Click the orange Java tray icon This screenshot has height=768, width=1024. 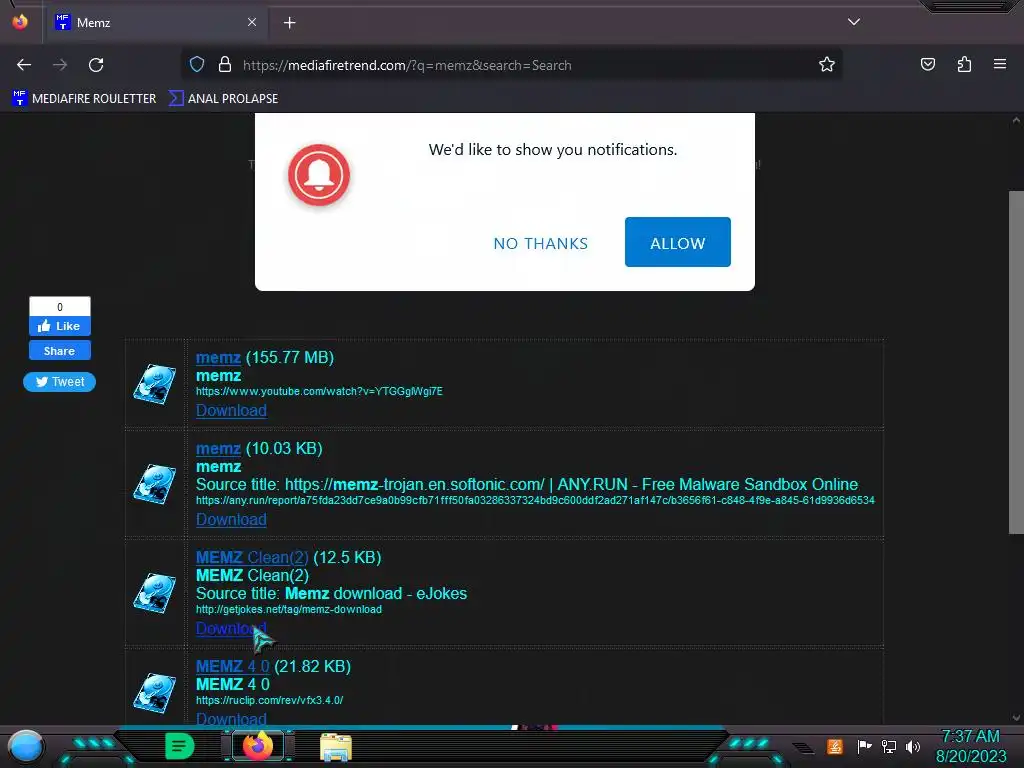tap(835, 746)
